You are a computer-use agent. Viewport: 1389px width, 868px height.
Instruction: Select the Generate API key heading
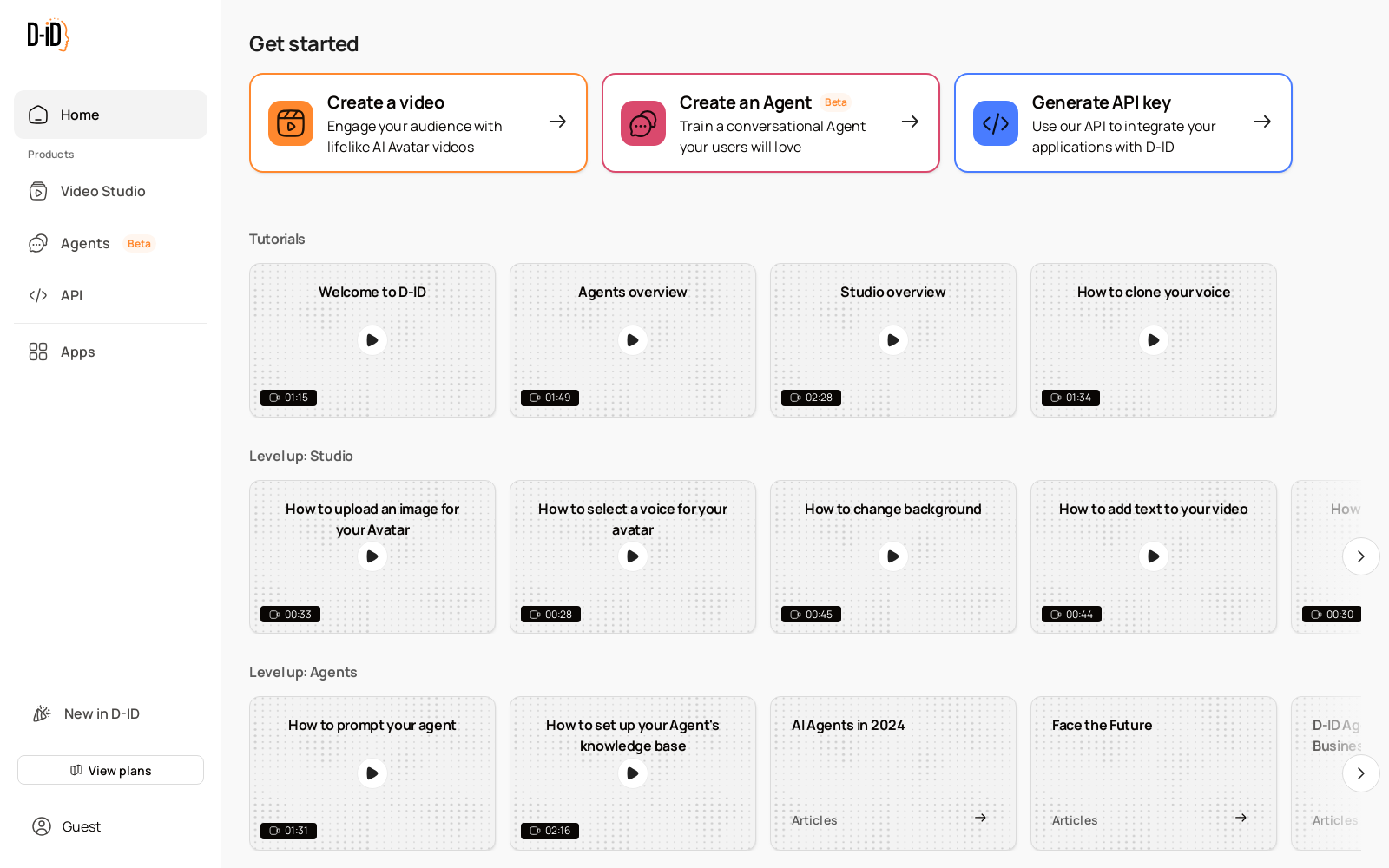[x=1102, y=102]
